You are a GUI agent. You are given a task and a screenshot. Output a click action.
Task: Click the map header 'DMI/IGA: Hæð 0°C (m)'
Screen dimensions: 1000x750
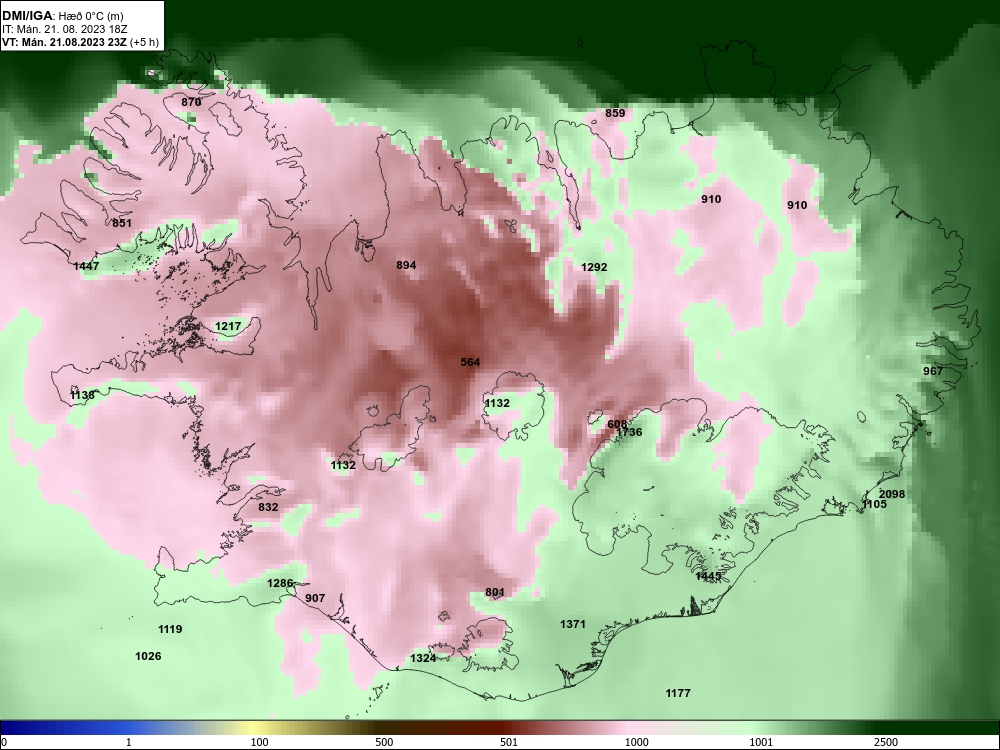tap(62, 16)
